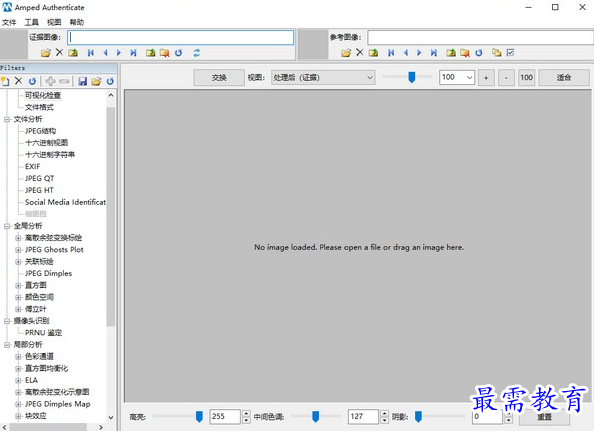Open a reference image with the folder icon

click(346, 53)
